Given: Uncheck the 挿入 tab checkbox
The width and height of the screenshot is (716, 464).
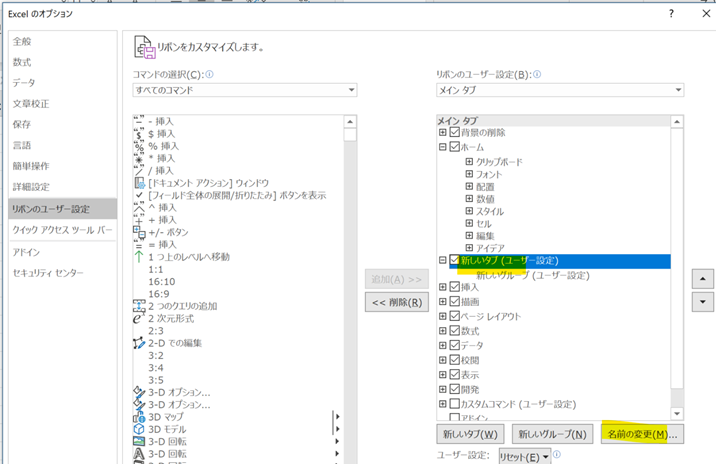Looking at the screenshot, I should tap(454, 287).
